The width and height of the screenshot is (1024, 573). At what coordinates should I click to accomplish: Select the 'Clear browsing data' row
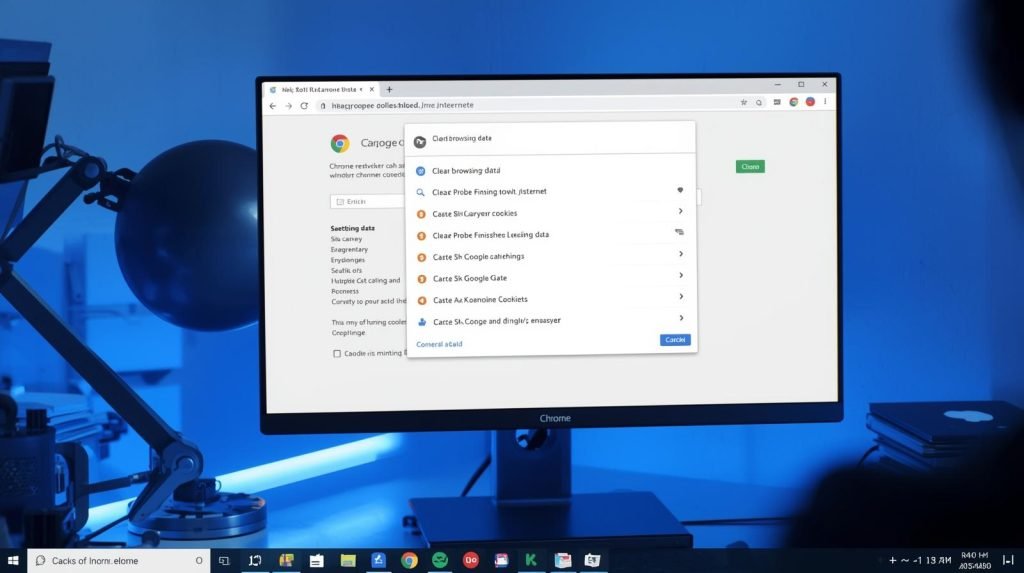[551, 171]
